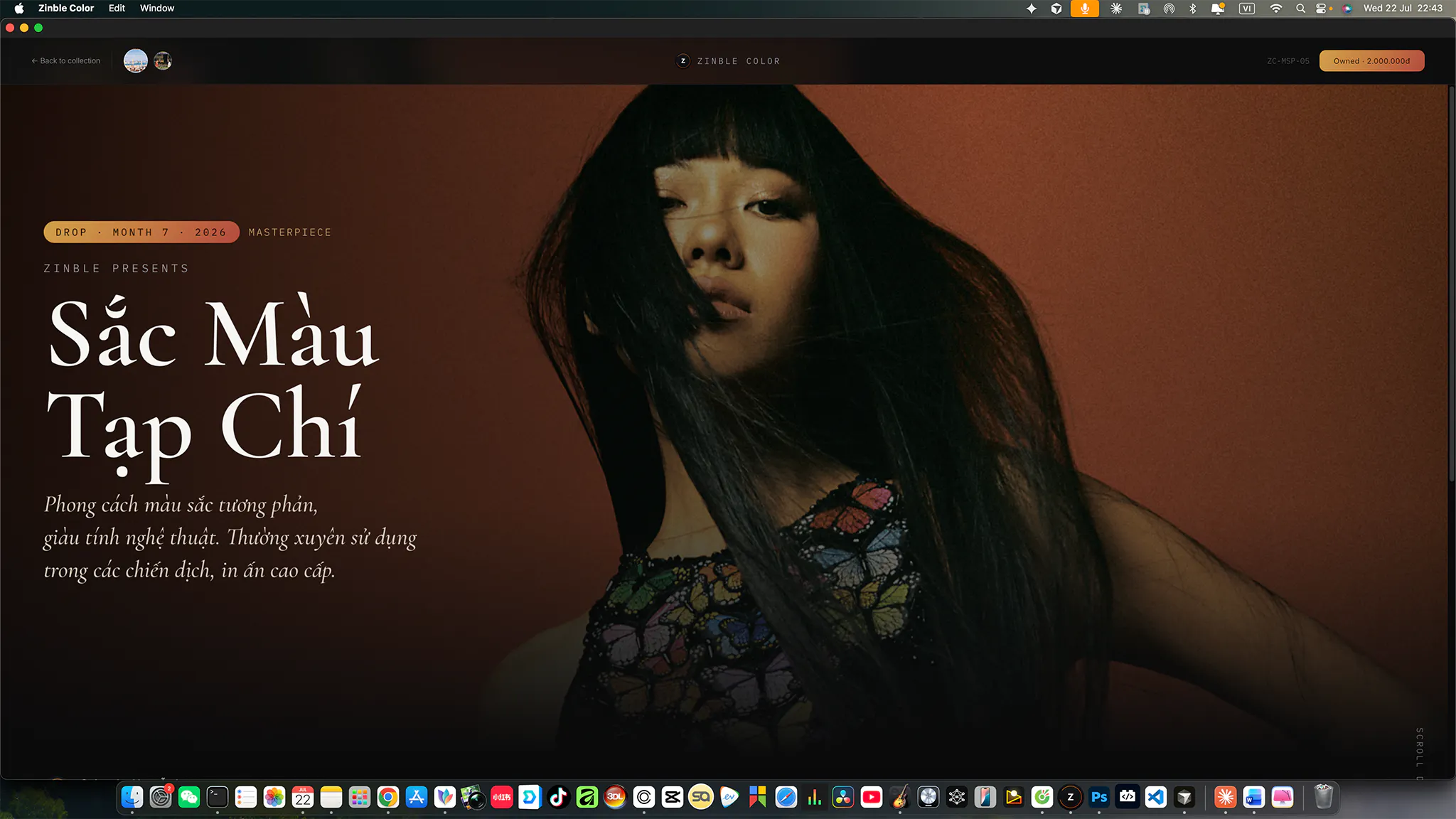Image resolution: width=1456 pixels, height=819 pixels.
Task: Open Finder from the dock
Action: 132,798
